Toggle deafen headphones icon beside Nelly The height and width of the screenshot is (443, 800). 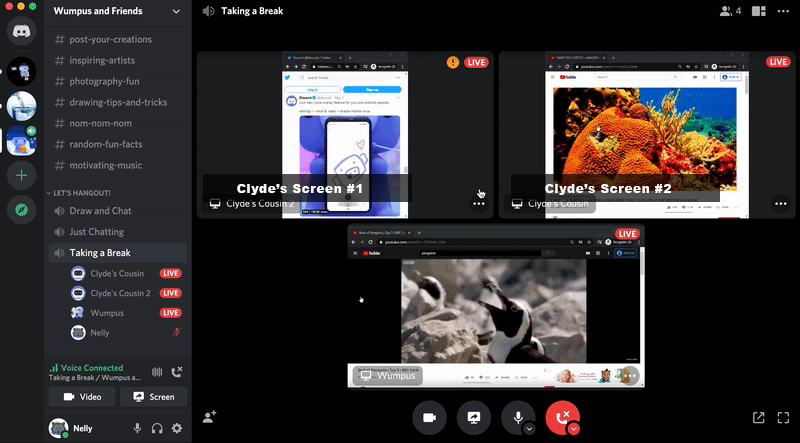click(x=157, y=428)
